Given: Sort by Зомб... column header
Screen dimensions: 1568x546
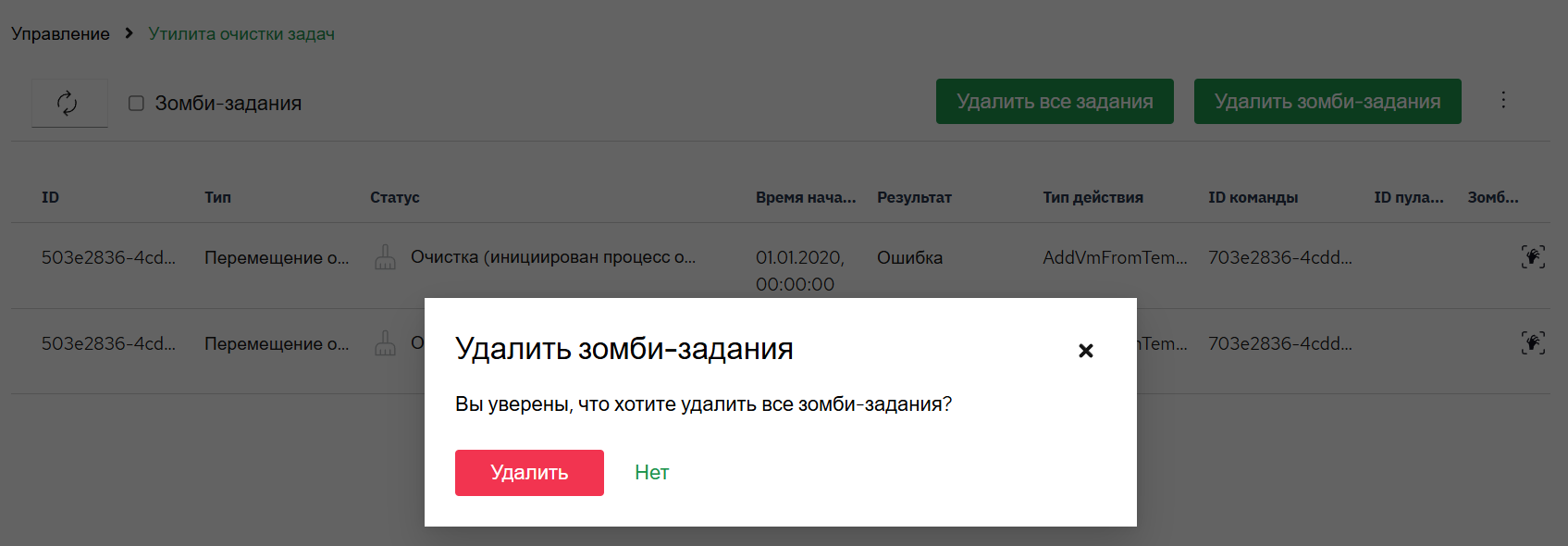Looking at the screenshot, I should pos(1493,197).
